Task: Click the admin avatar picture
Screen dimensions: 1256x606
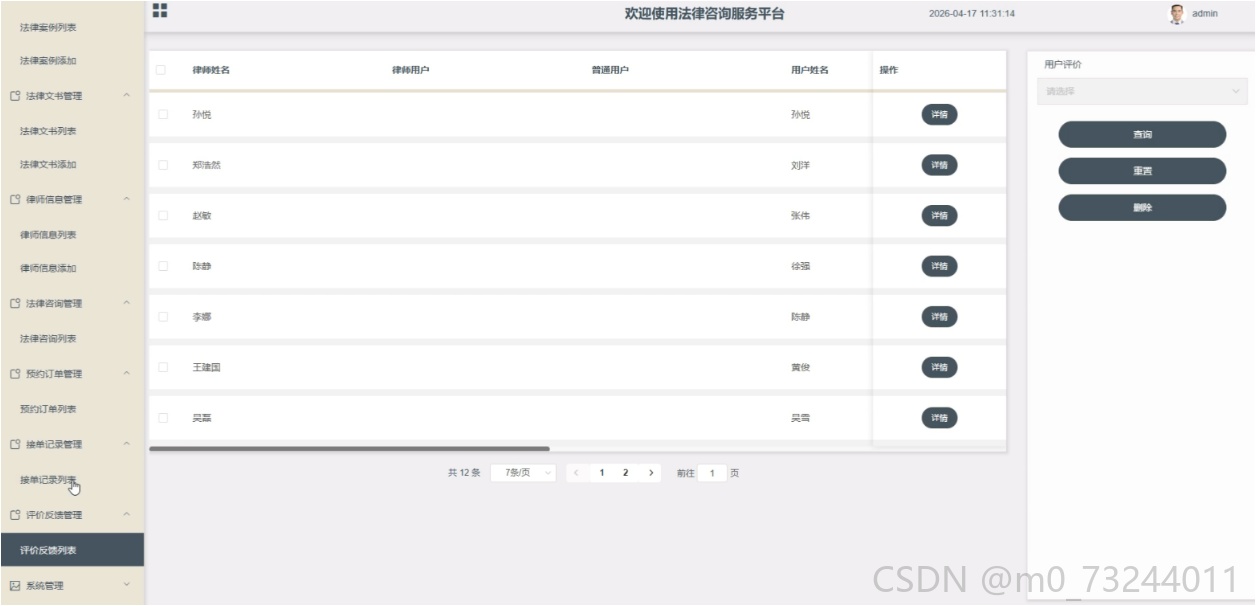Action: pos(1176,14)
